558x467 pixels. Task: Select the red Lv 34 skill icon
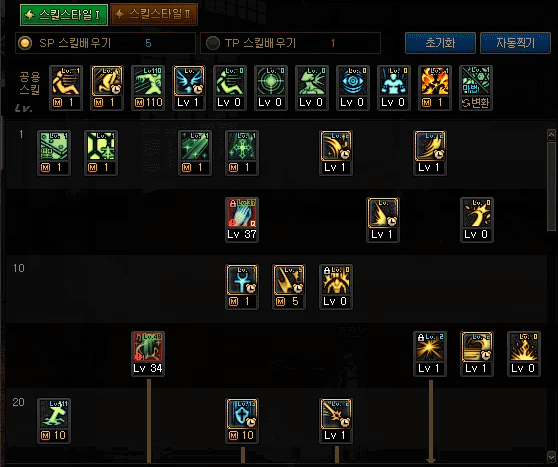pos(148,353)
